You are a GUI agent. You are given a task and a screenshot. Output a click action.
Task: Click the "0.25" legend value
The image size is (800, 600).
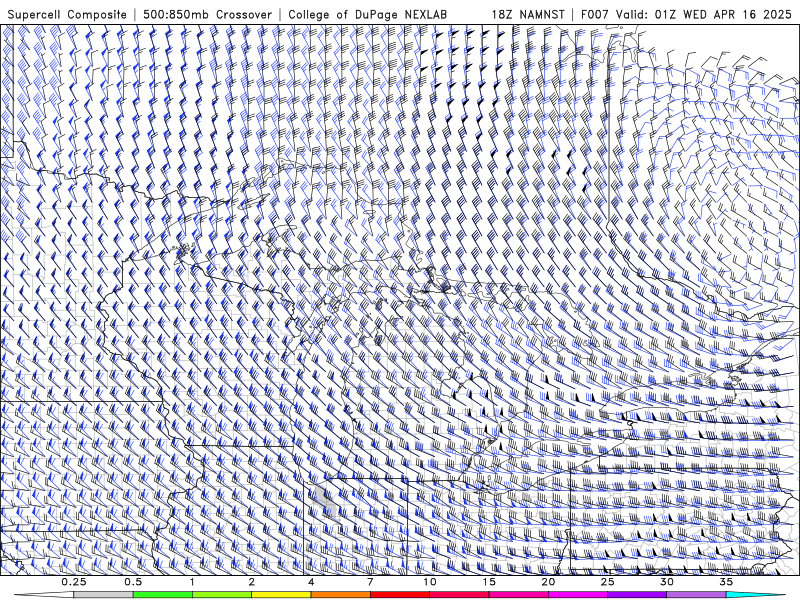pyautogui.click(x=74, y=582)
